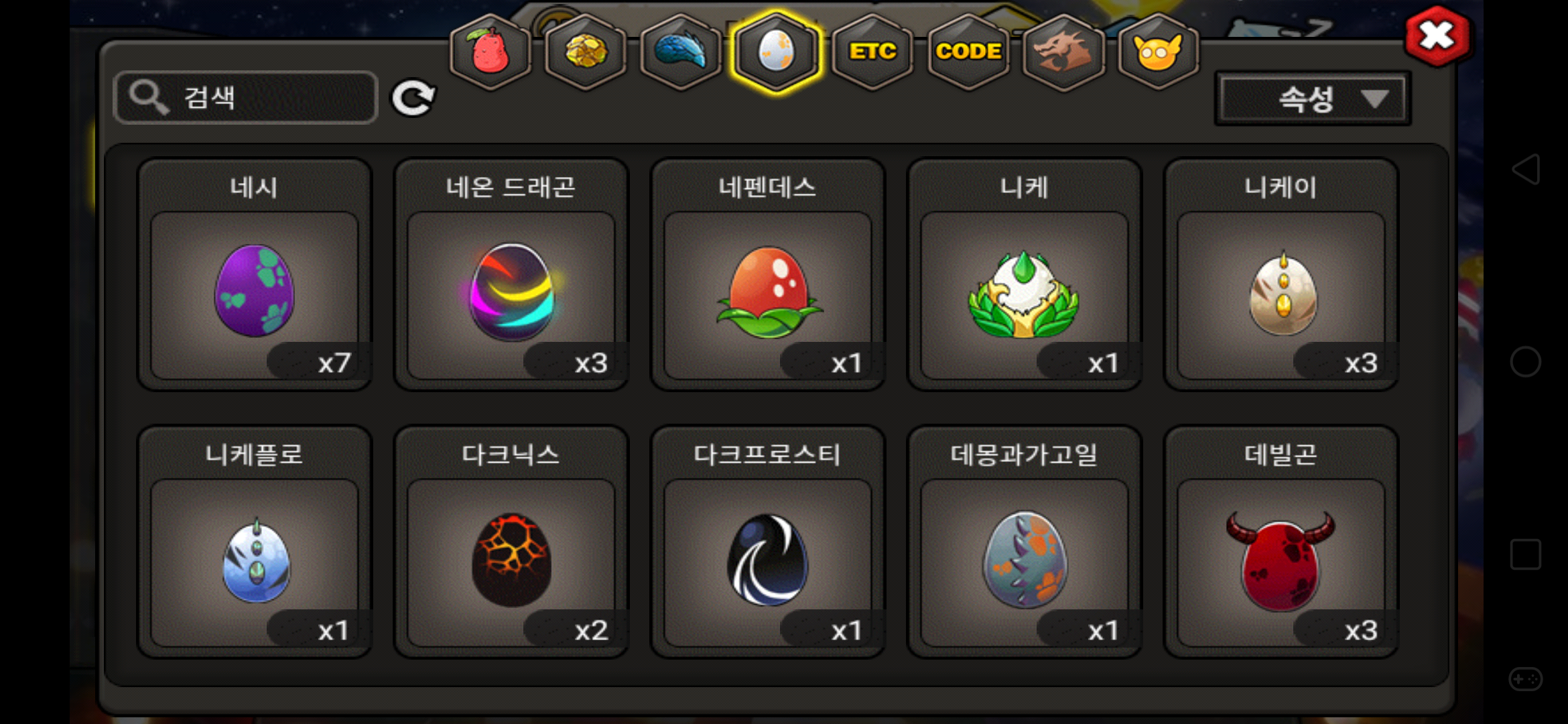Image resolution: width=1568 pixels, height=724 pixels.
Task: Select the 데빌곤 horned red egg
Action: pos(1281,542)
